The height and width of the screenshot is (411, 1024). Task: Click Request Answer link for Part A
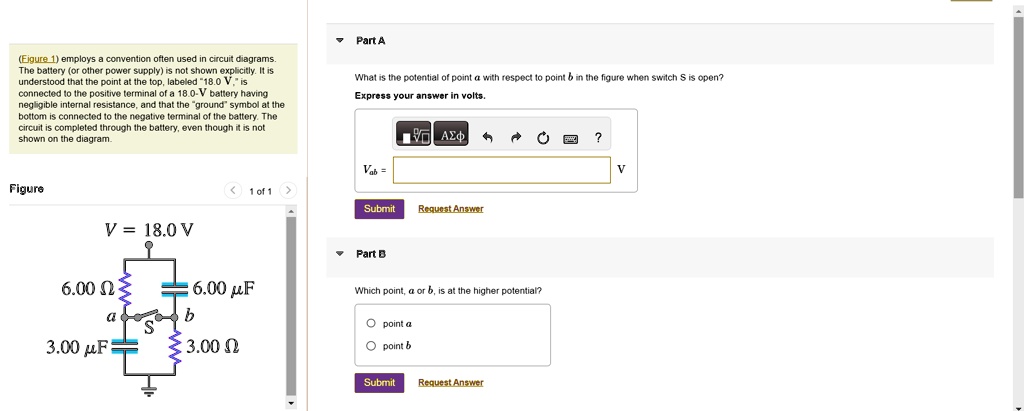coord(451,209)
